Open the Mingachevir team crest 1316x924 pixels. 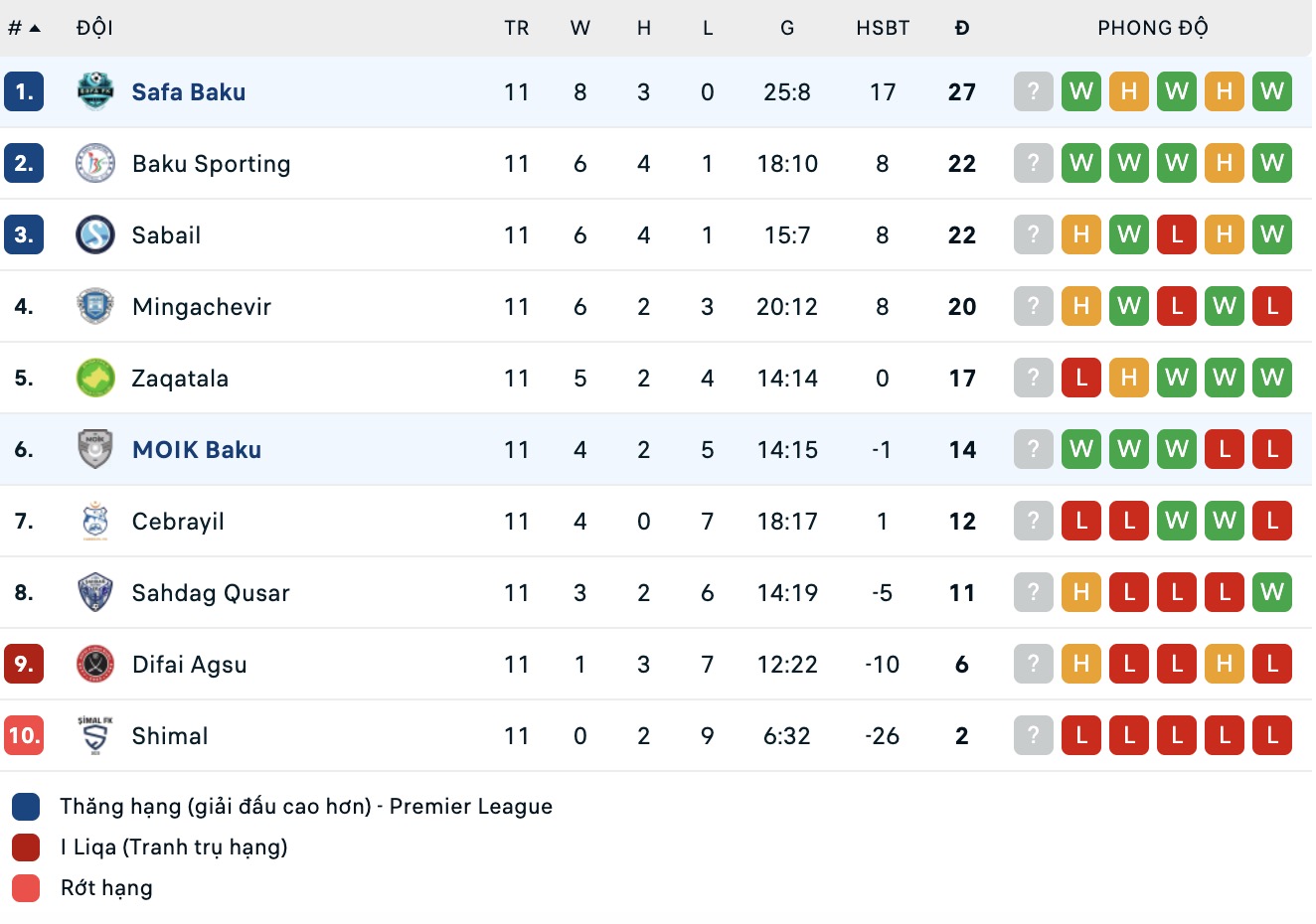coord(94,306)
